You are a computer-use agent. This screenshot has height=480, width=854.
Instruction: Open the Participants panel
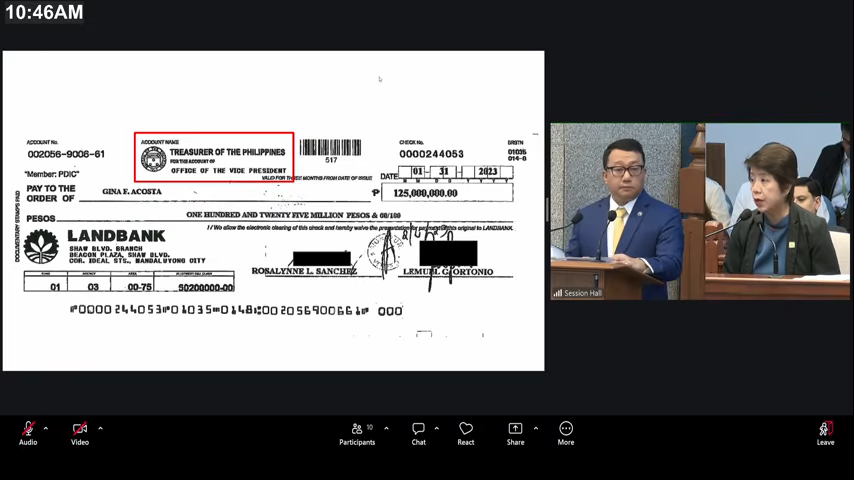coord(357,434)
